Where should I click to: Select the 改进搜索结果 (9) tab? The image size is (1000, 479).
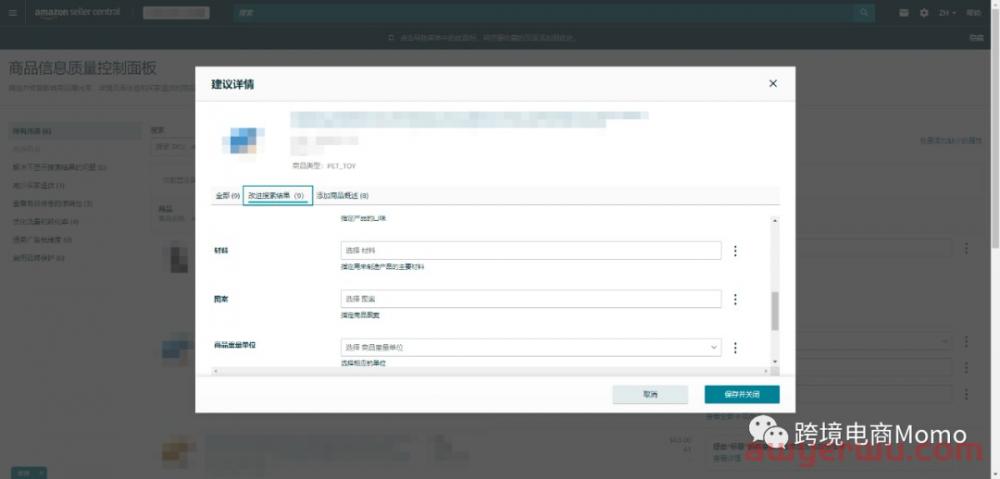(x=277, y=195)
